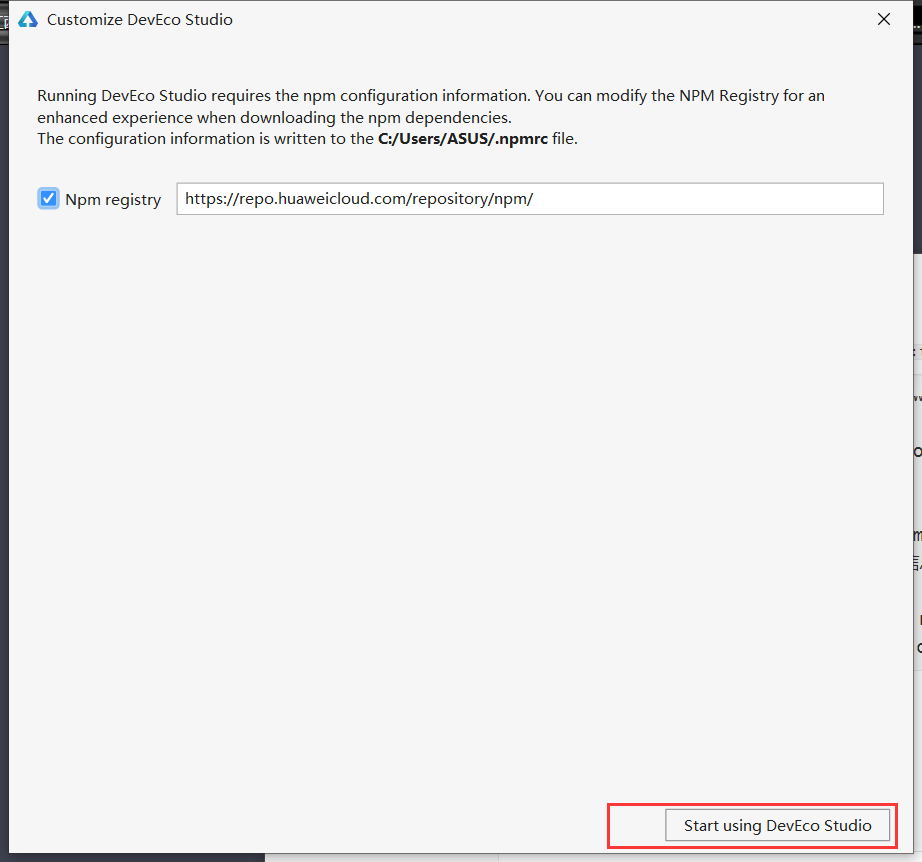Click the 'C:/Users/ASUS/.npmrc' path text
This screenshot has height=862, width=922.
pos(463,139)
